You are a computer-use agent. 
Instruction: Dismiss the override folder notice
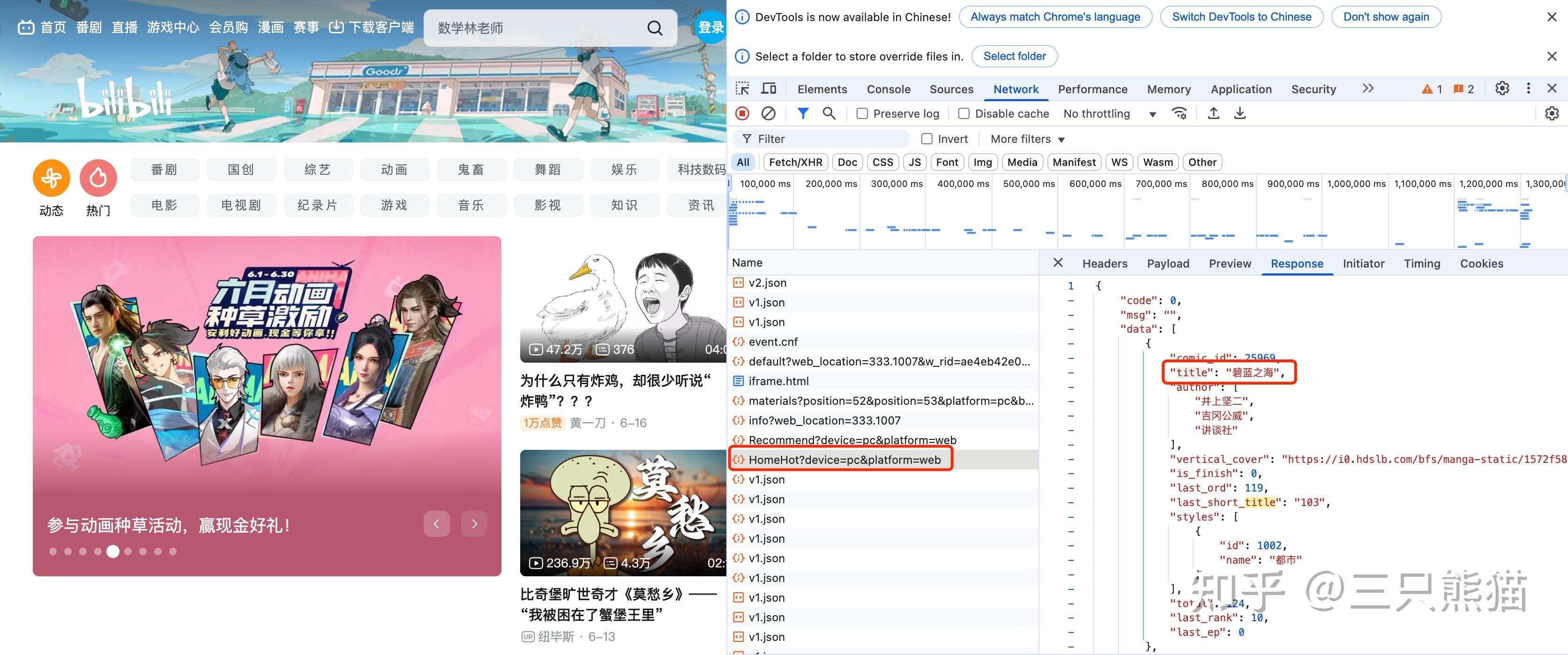[x=1552, y=56]
